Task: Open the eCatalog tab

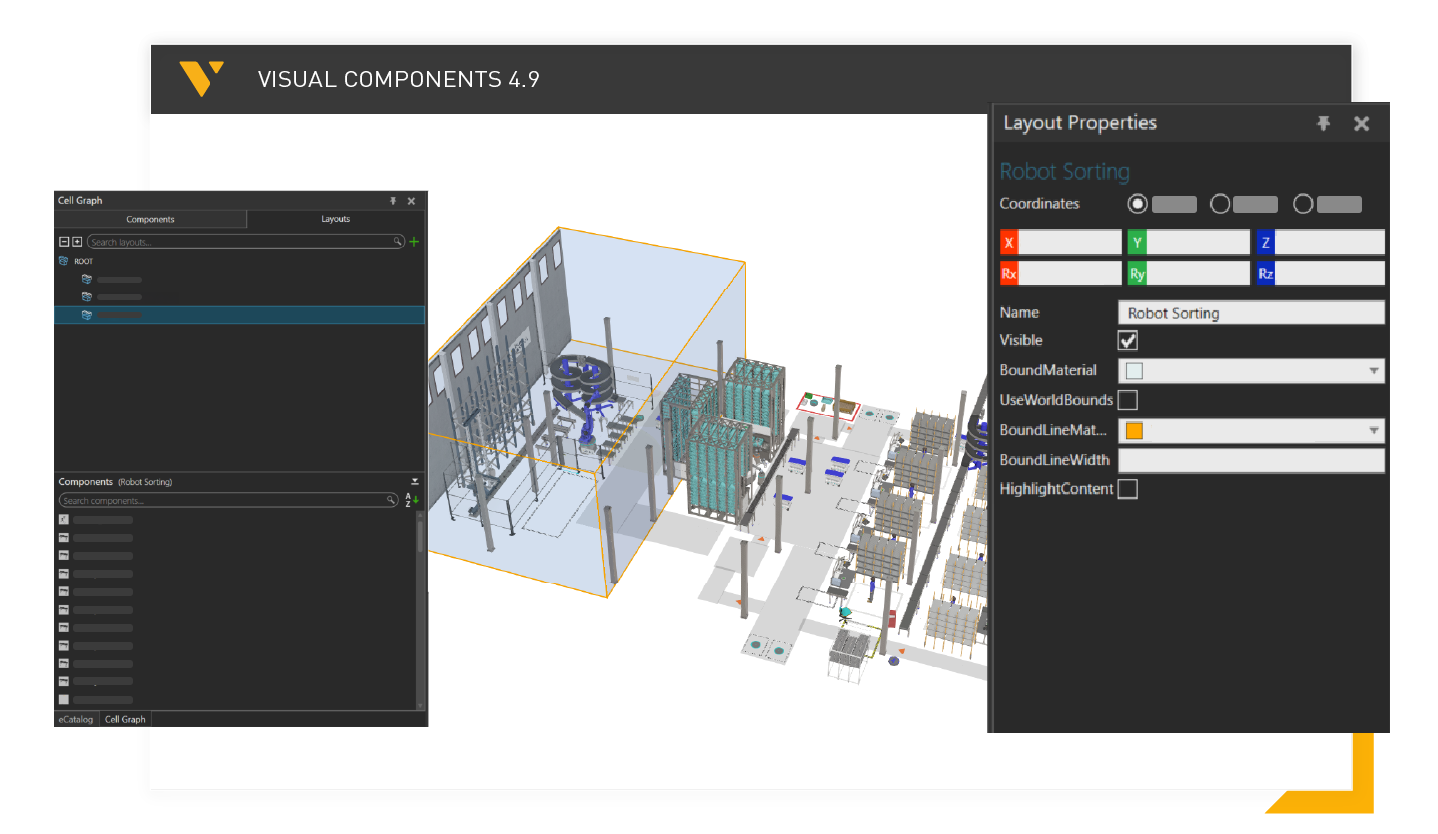Action: pyautogui.click(x=76, y=719)
